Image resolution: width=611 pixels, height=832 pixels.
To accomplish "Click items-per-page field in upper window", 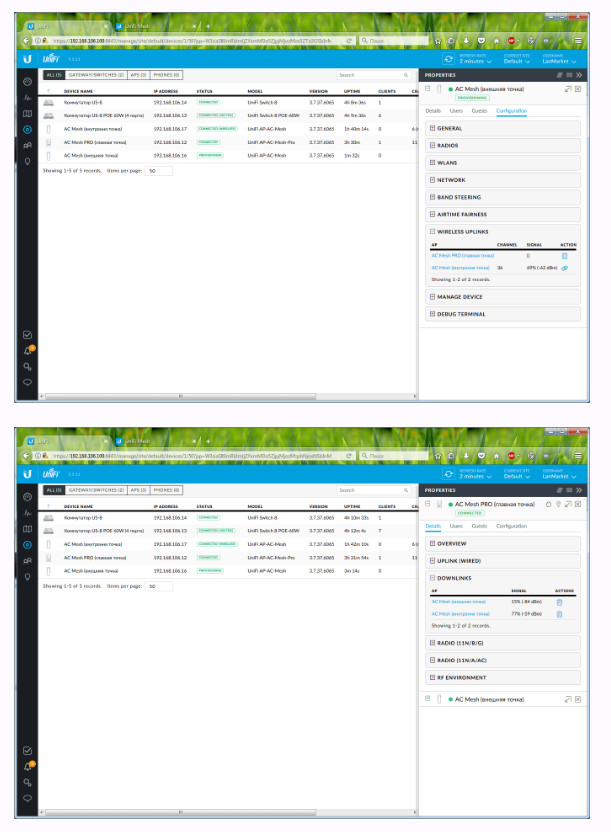I will tap(159, 171).
